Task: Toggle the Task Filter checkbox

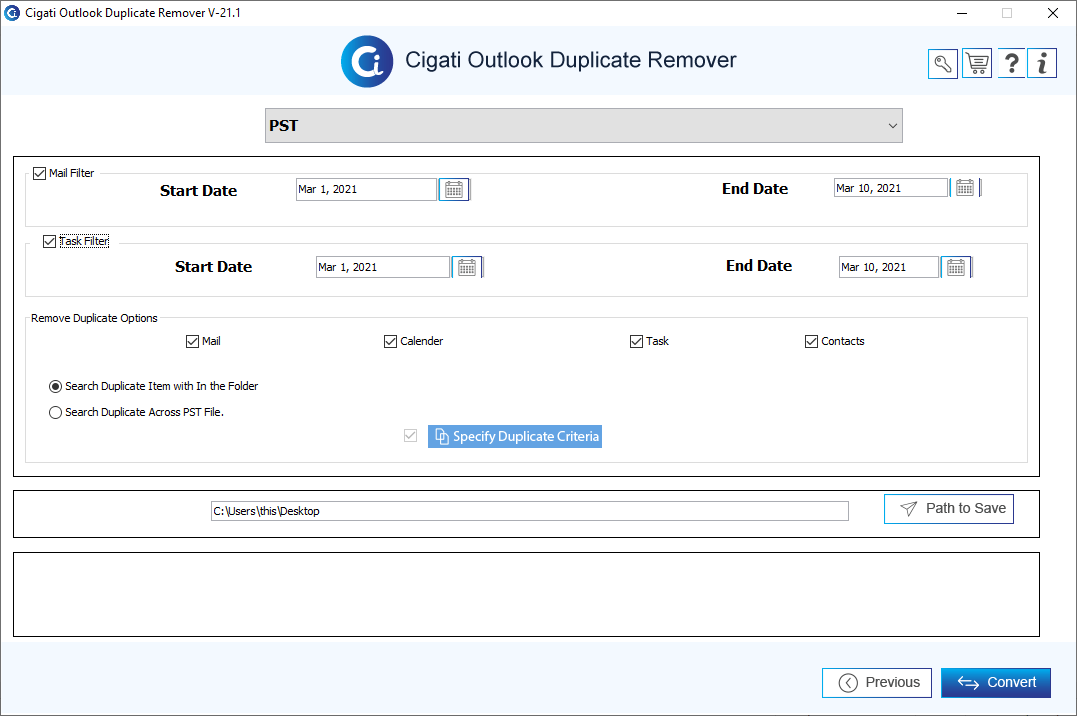Action: pos(49,242)
